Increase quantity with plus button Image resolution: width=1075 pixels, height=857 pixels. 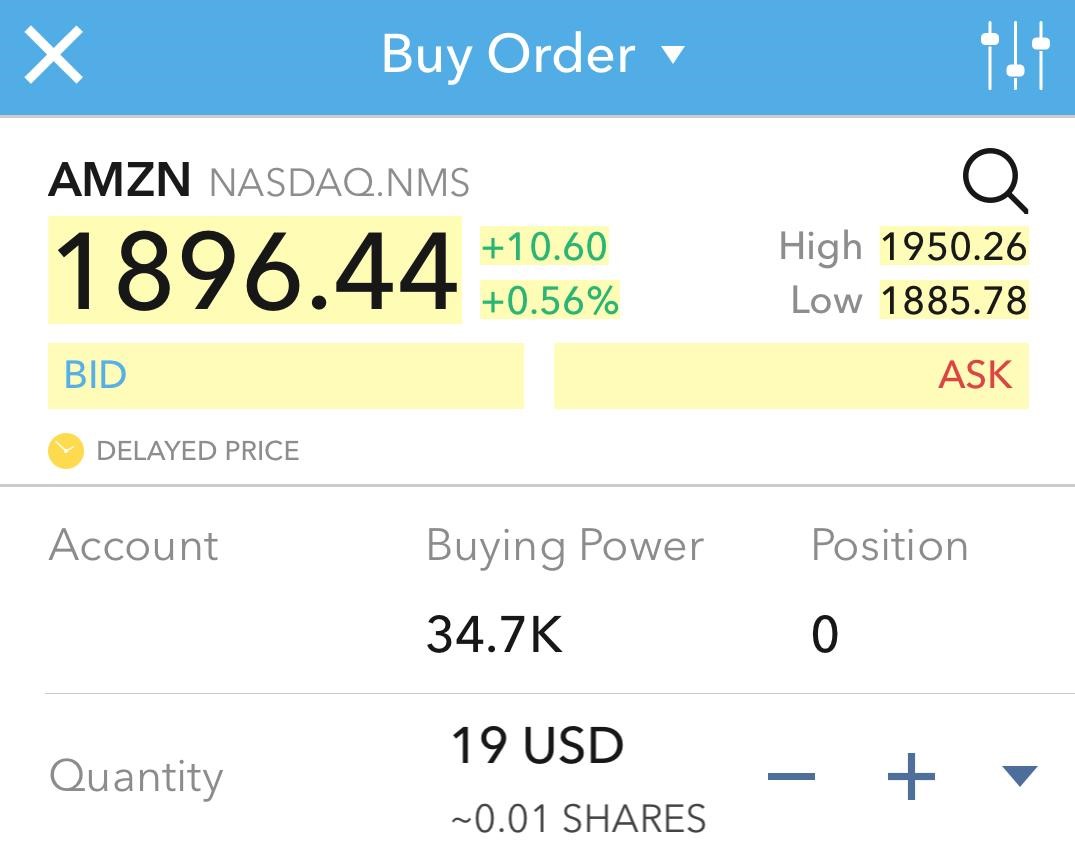(911, 777)
